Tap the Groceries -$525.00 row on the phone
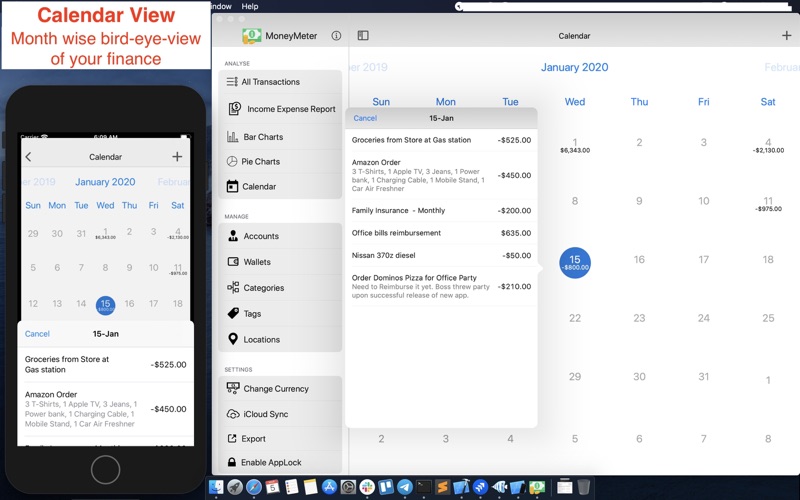This screenshot has height=500, width=800. tap(106, 364)
